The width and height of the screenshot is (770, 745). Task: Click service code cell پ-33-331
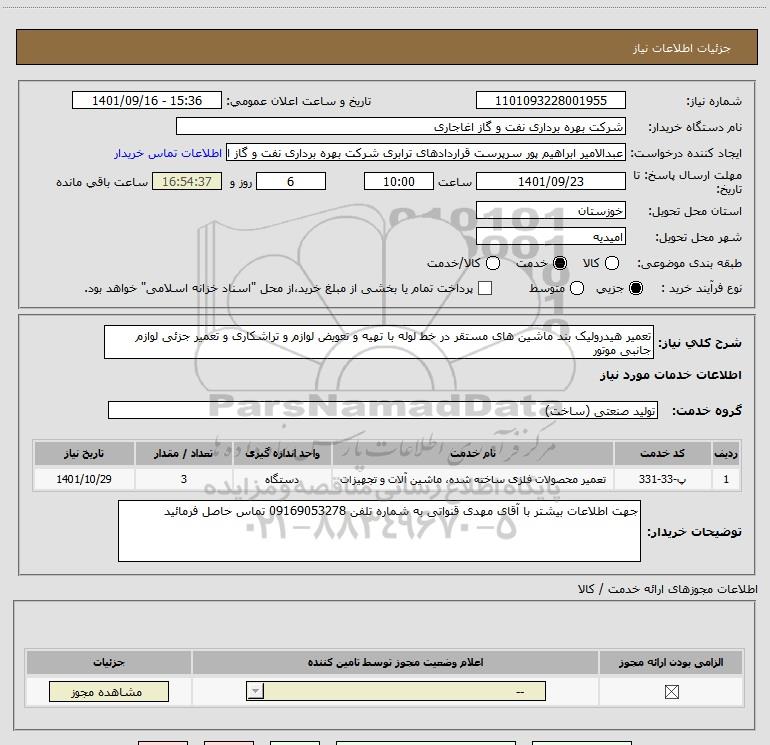[x=662, y=479]
